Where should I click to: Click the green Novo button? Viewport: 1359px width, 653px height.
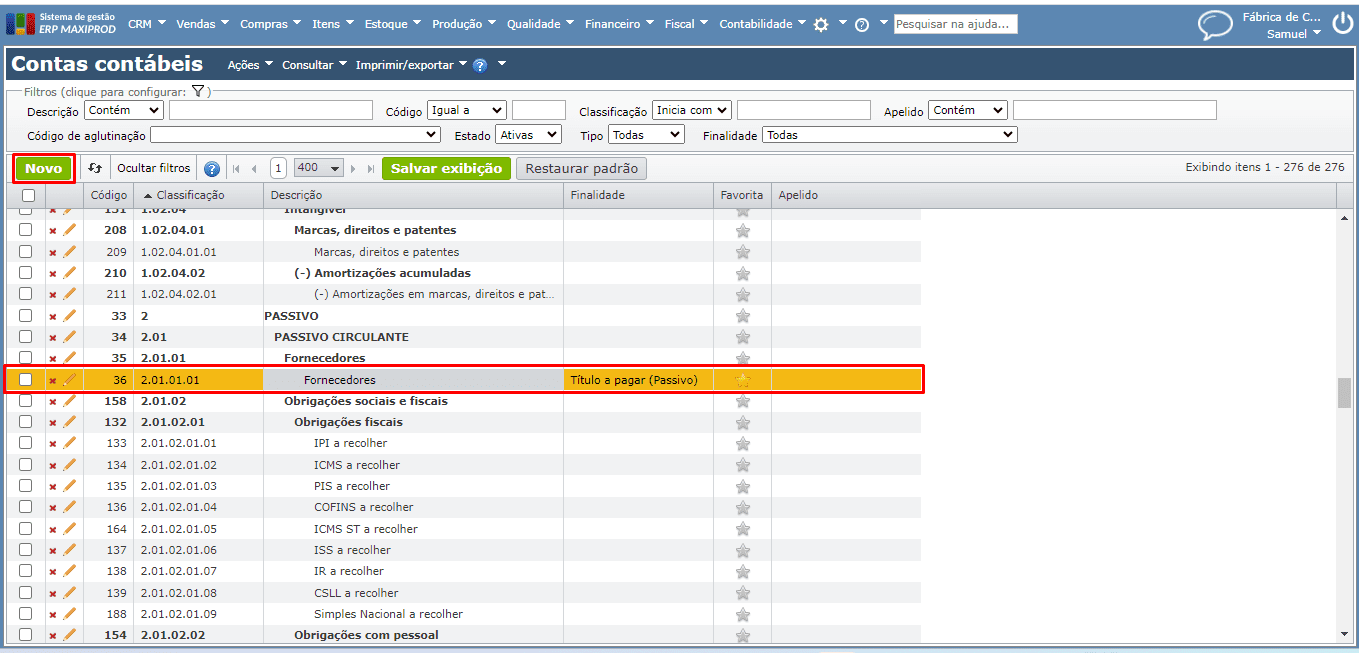coord(43,169)
